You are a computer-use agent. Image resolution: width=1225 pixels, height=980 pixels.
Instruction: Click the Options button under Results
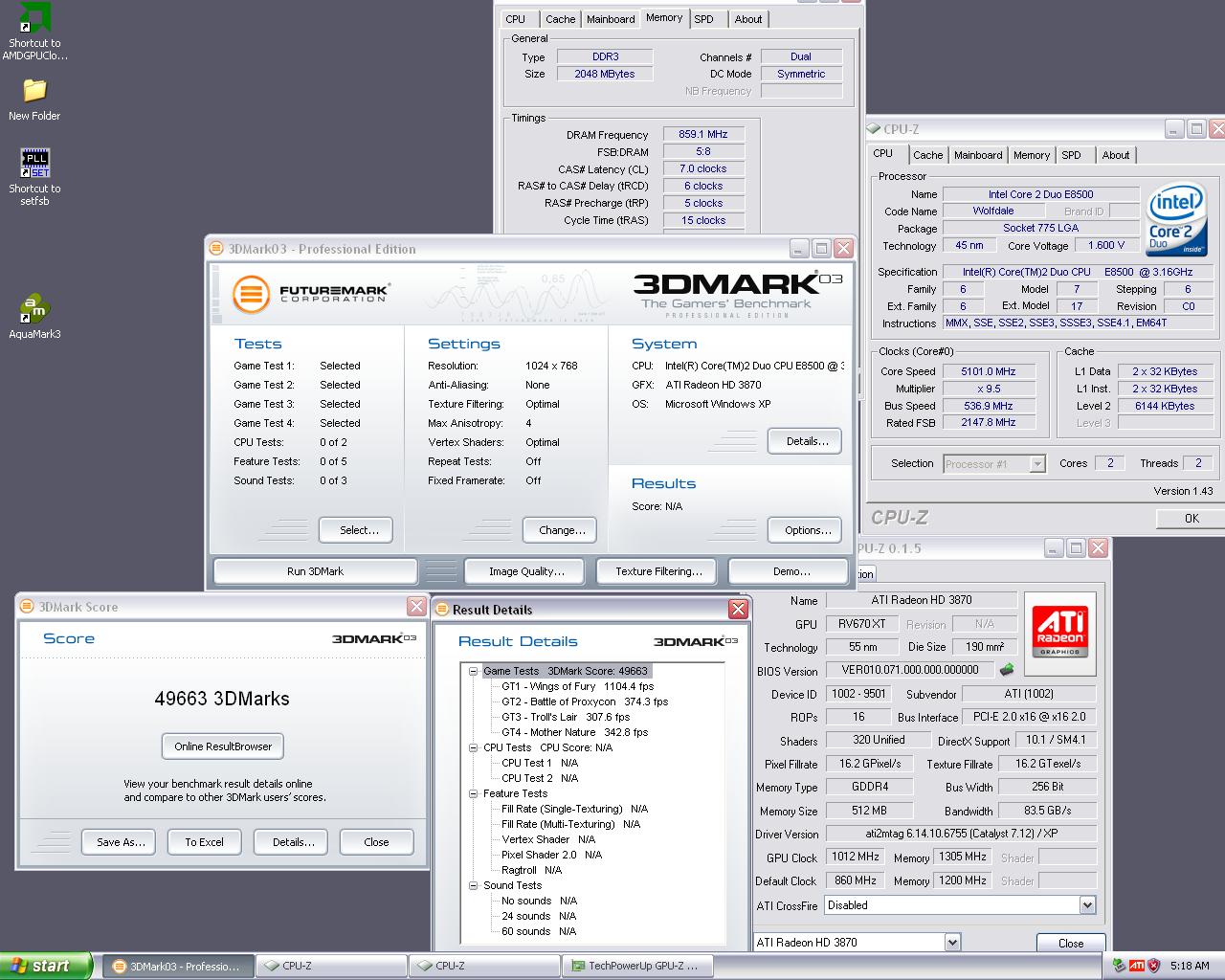[x=805, y=530]
